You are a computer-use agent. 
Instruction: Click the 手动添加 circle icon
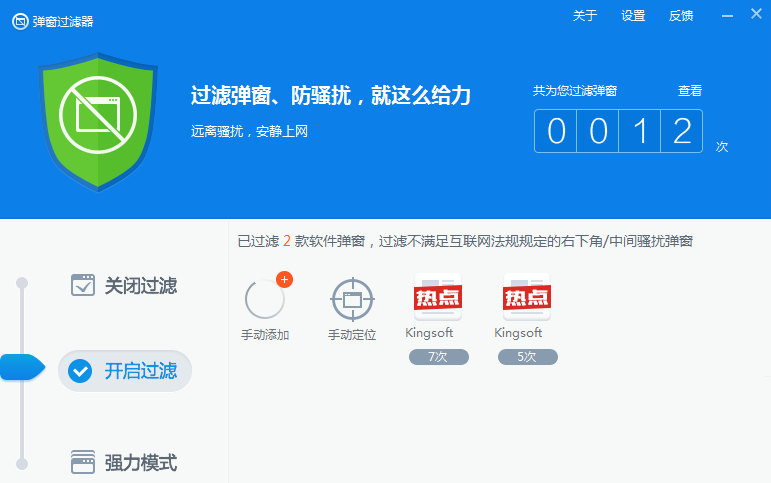tap(265, 299)
